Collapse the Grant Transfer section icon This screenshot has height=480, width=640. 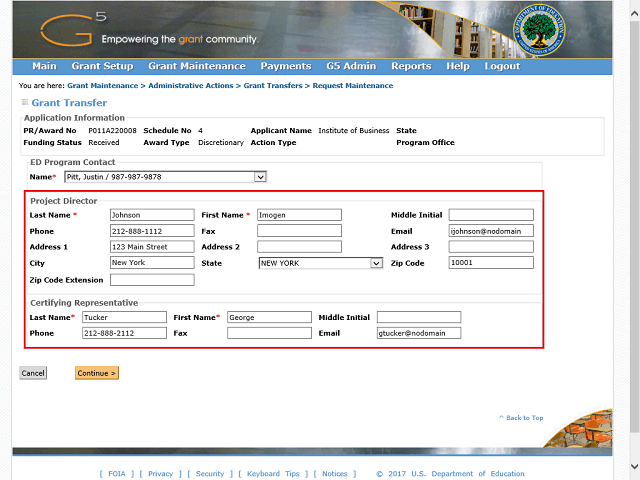point(25,103)
